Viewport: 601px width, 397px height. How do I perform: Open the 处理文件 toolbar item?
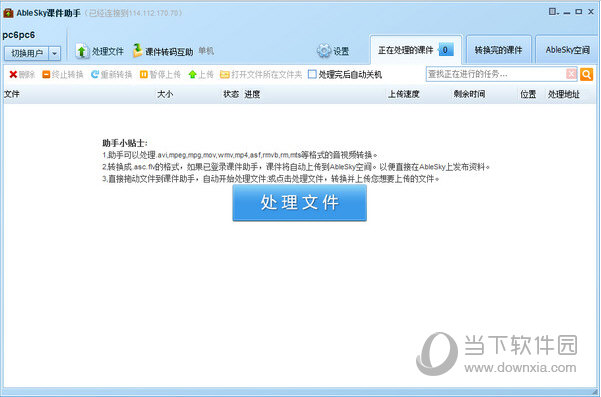(100, 51)
